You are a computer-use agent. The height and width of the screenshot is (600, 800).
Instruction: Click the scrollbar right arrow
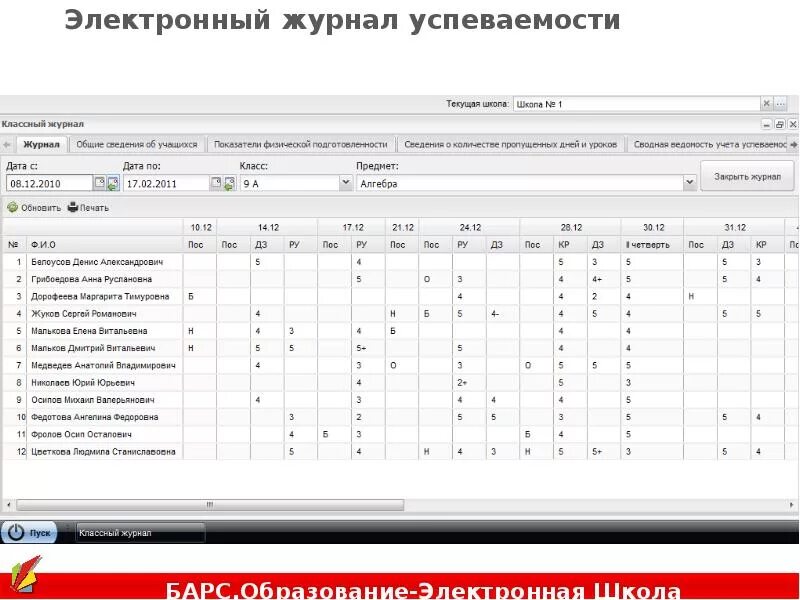(791, 505)
